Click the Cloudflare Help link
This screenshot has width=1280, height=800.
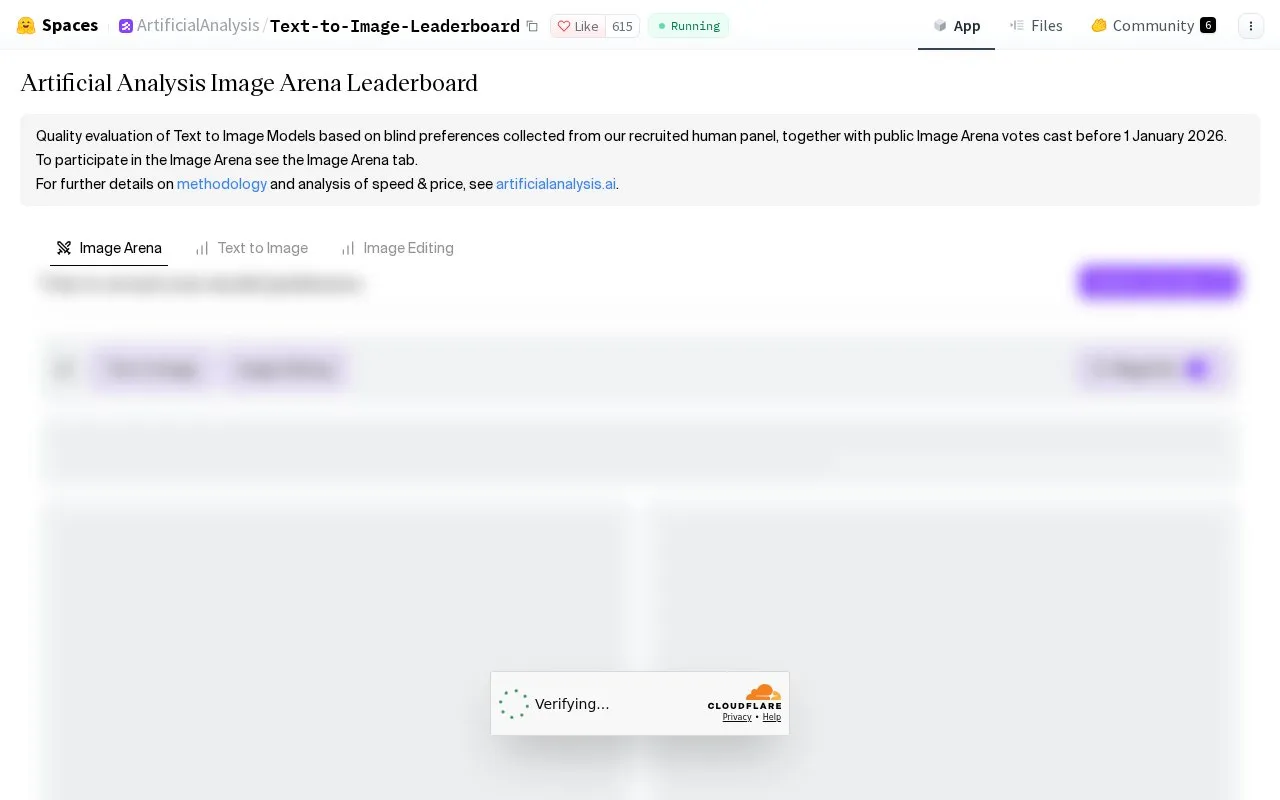pos(772,717)
